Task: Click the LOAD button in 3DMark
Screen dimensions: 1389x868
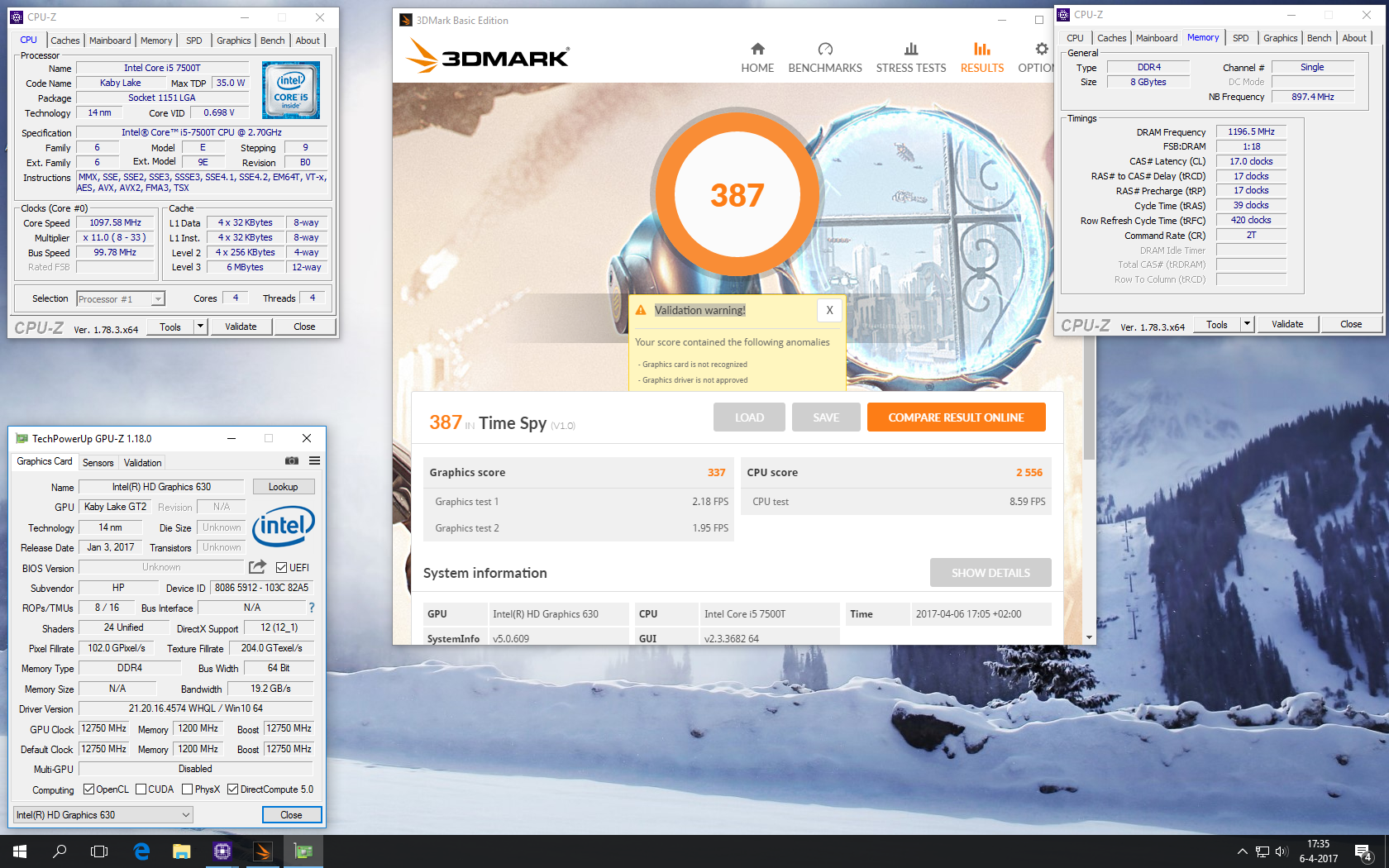Action: point(749,417)
